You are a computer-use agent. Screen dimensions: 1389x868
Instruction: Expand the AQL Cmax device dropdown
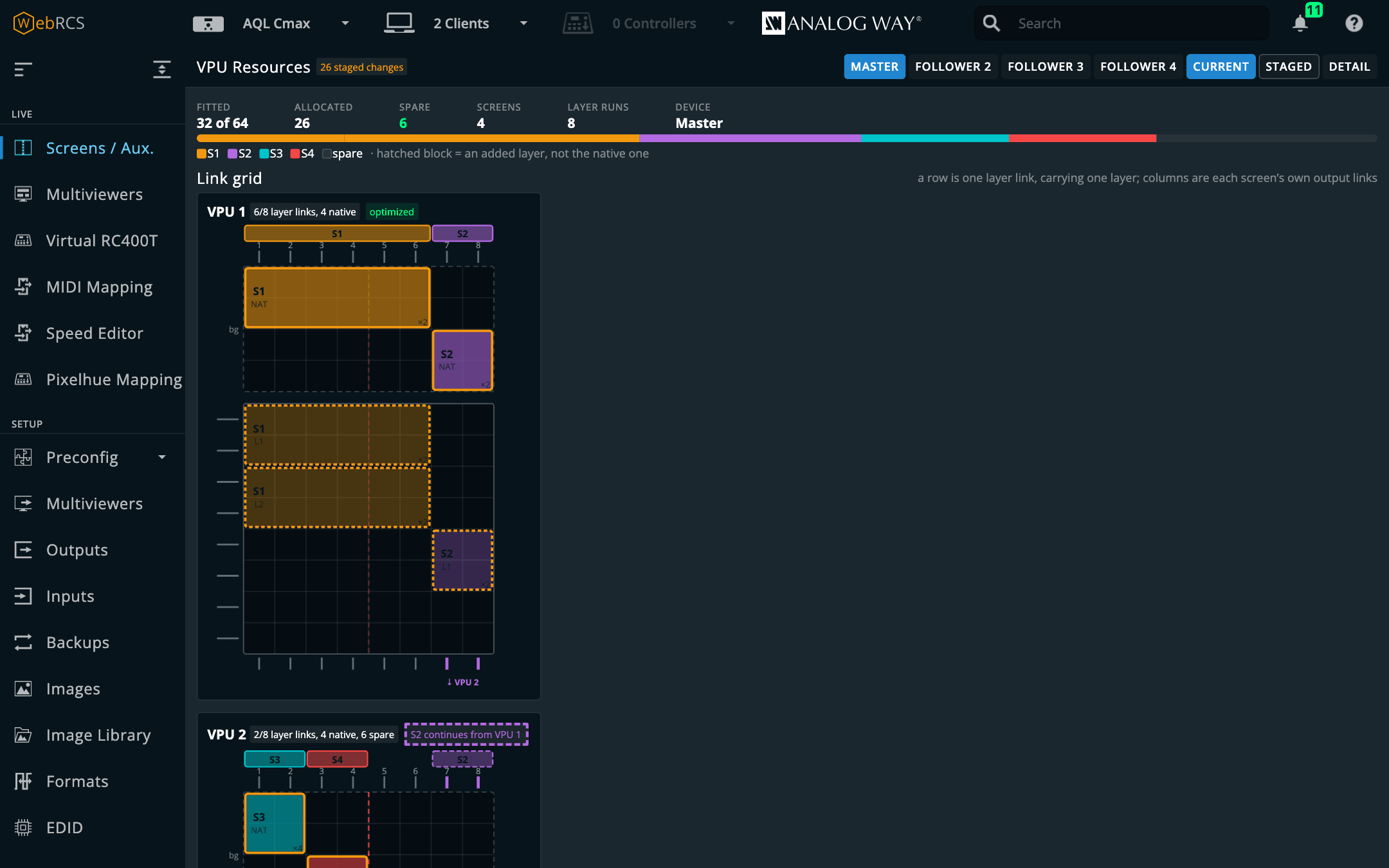[345, 24]
